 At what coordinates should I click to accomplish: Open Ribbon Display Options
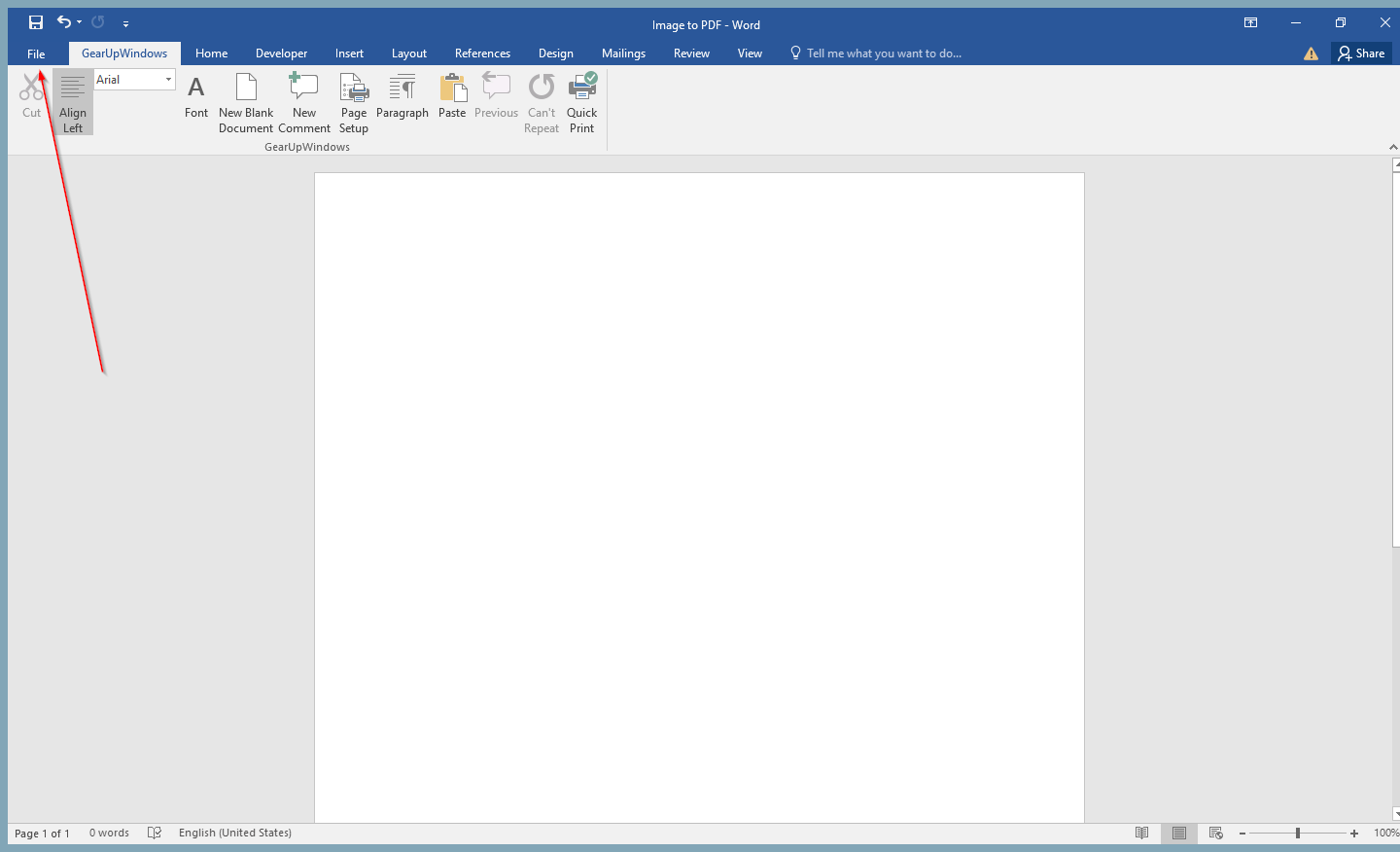pos(1251,22)
